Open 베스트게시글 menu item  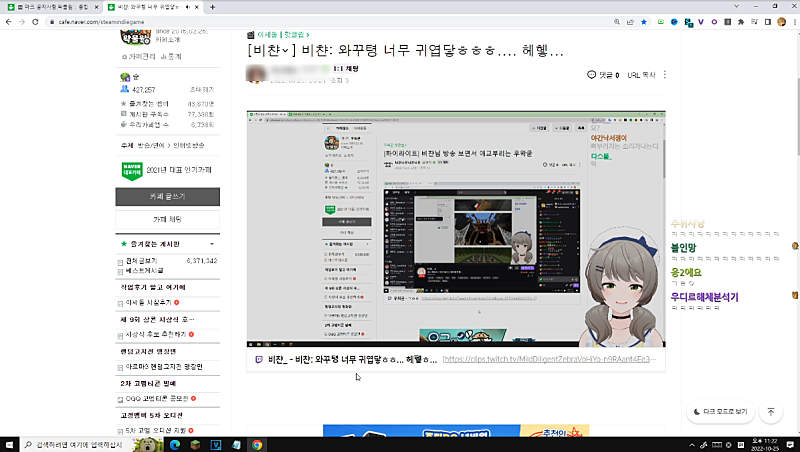[144, 271]
